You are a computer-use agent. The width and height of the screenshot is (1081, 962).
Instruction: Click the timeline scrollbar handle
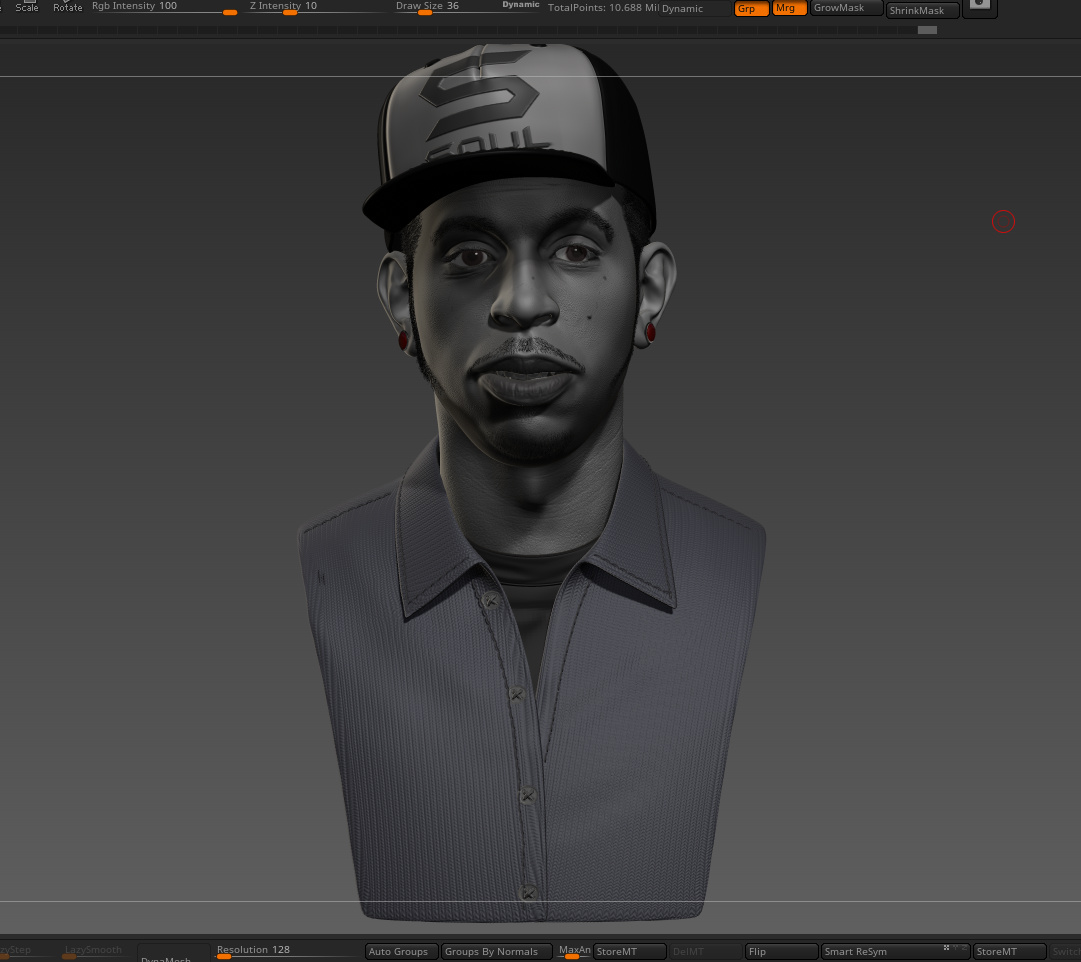(x=927, y=30)
